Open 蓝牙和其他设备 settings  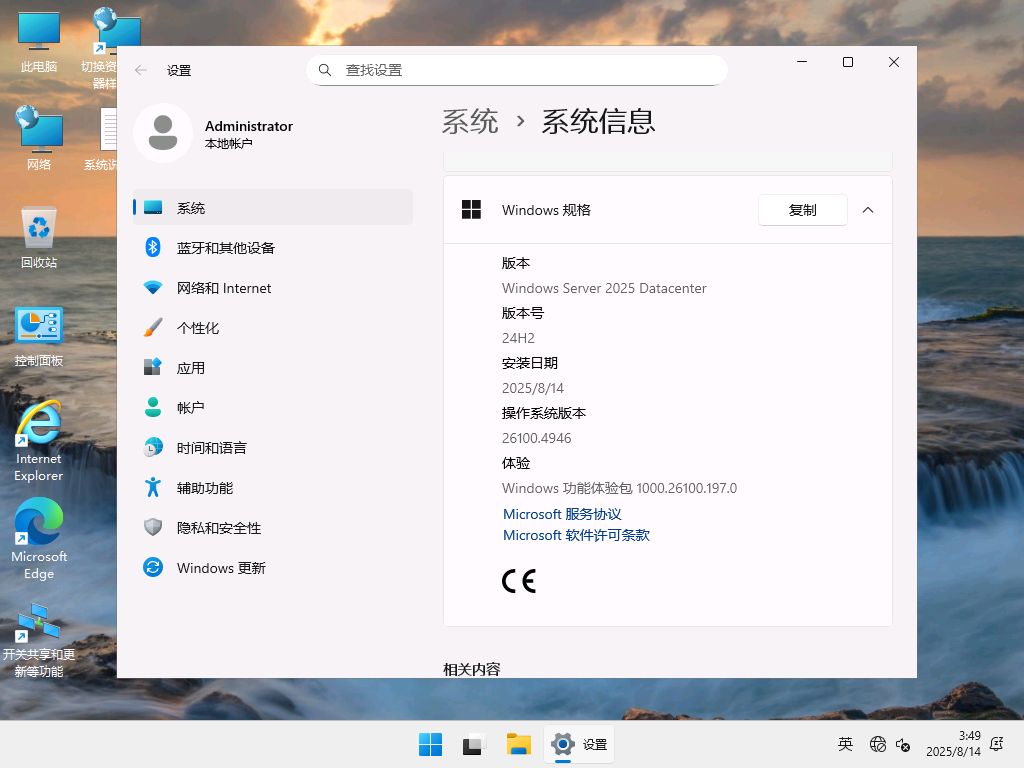click(273, 248)
